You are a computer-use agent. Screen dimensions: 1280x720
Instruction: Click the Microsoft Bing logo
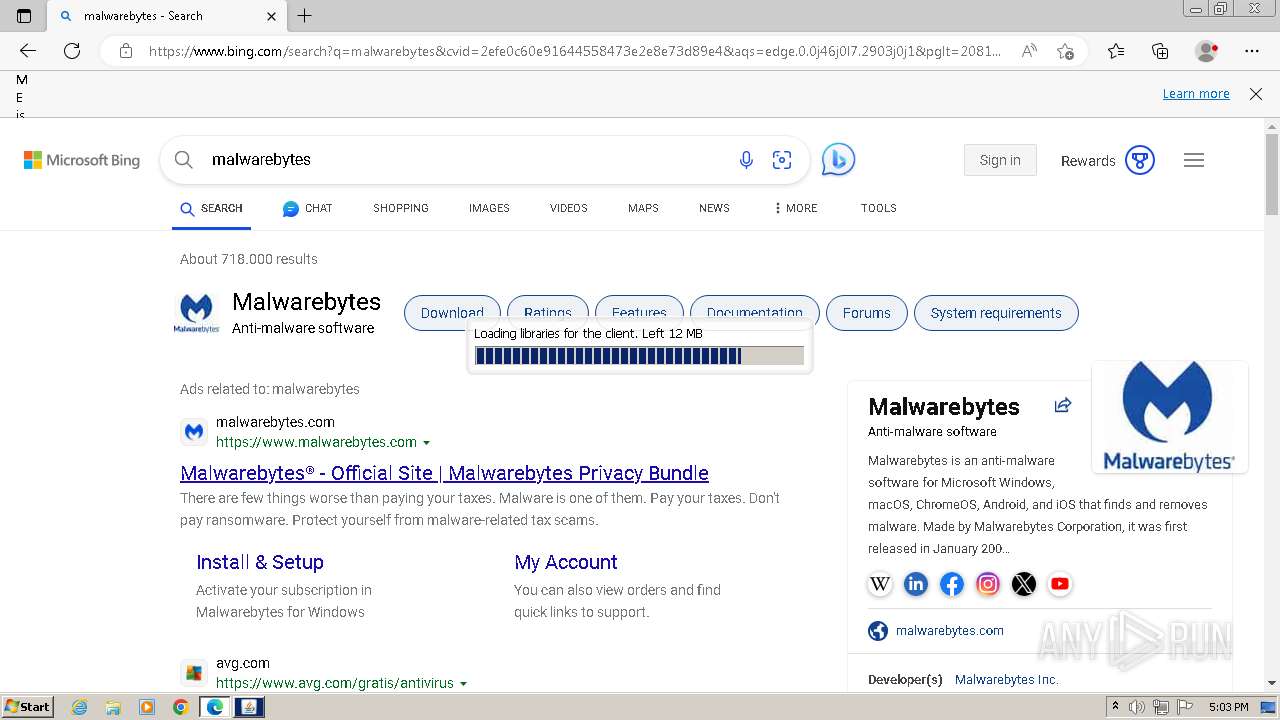(x=82, y=160)
